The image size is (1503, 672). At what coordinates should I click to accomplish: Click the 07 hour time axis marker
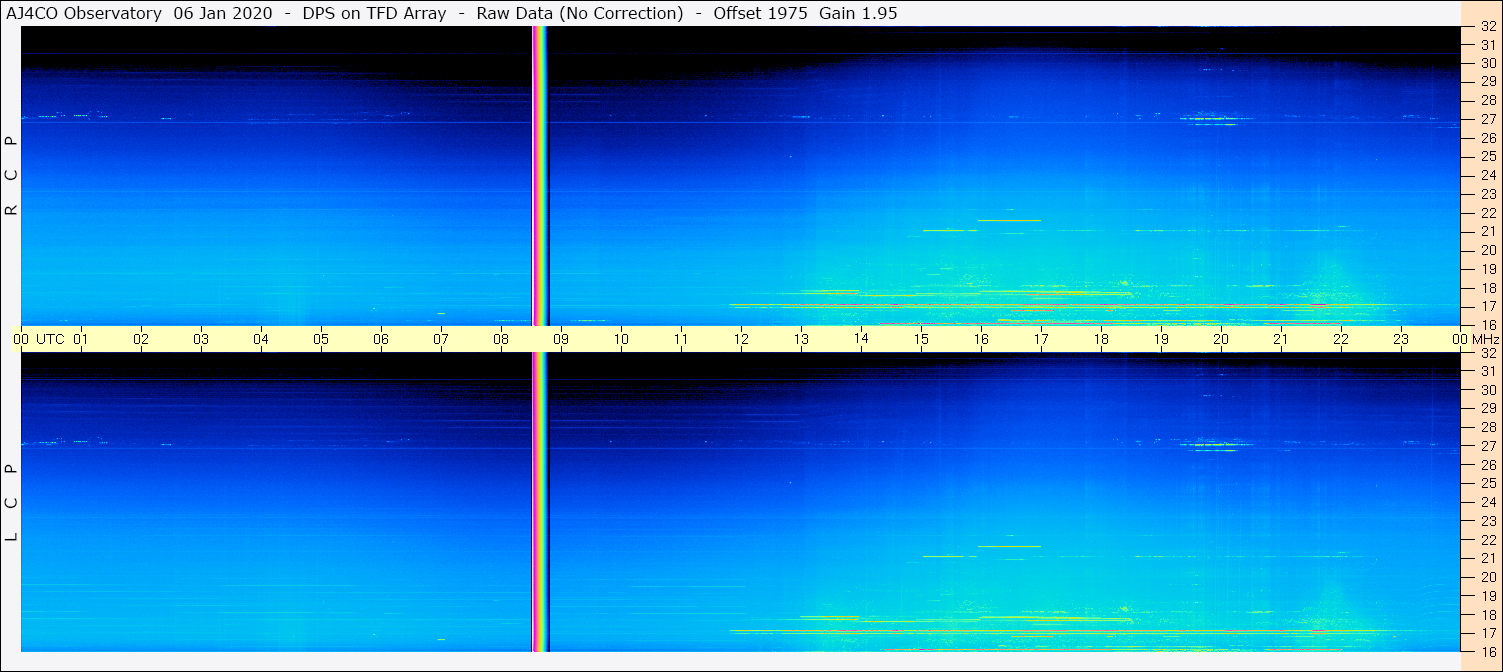(441, 339)
